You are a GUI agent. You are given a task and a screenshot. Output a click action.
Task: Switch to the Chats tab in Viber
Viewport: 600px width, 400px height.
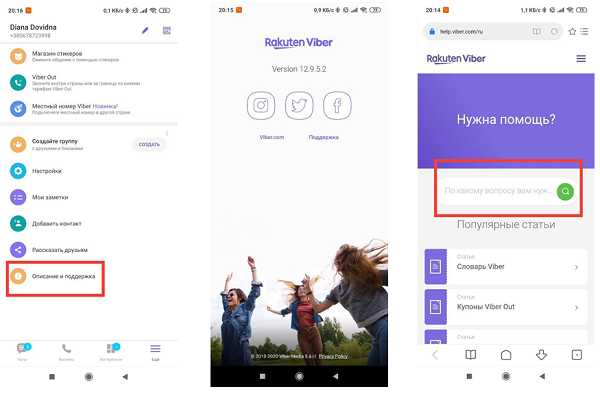point(23,351)
